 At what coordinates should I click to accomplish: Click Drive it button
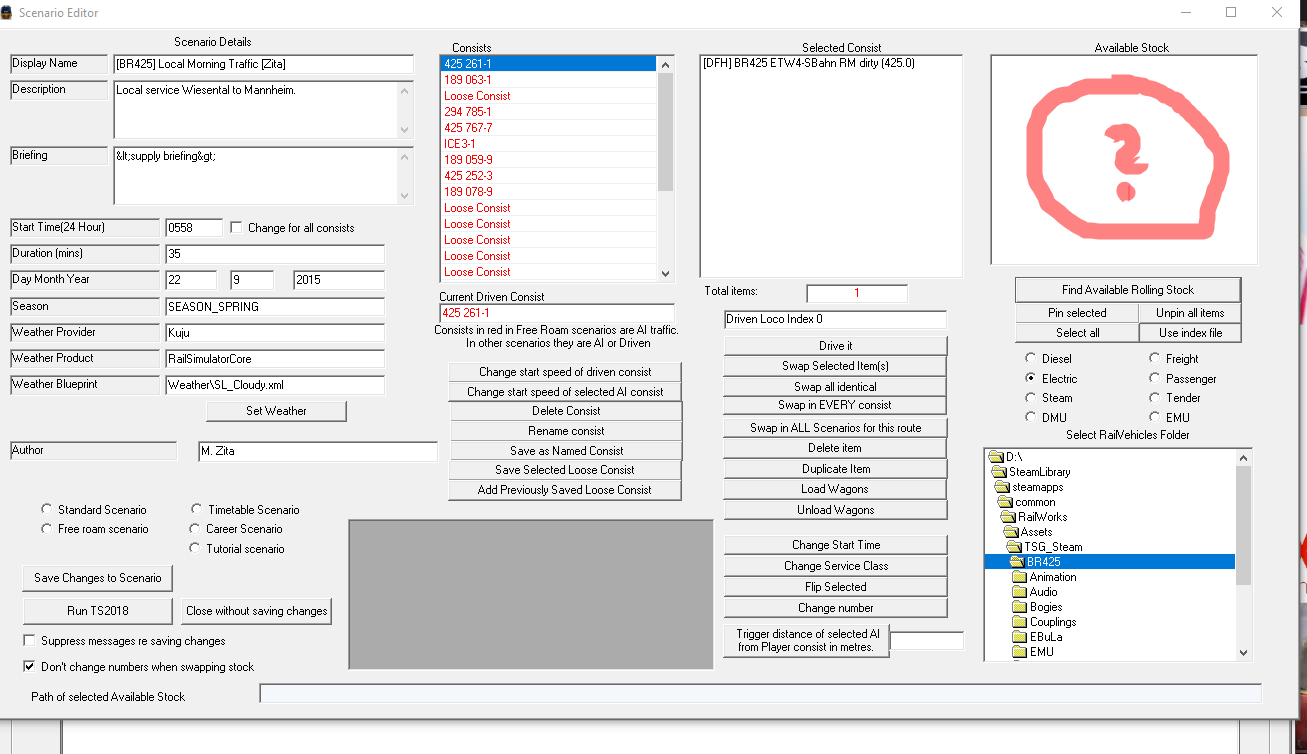point(835,346)
